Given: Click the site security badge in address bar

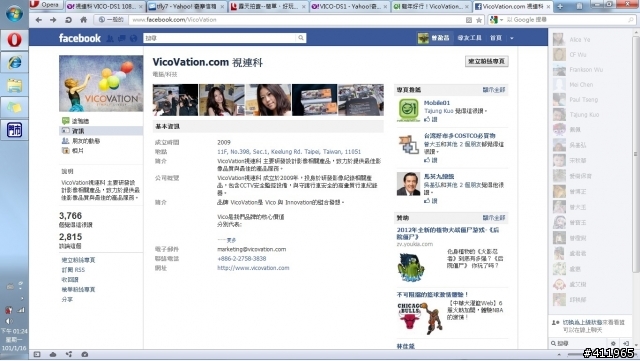Looking at the screenshot, I should [111, 20].
